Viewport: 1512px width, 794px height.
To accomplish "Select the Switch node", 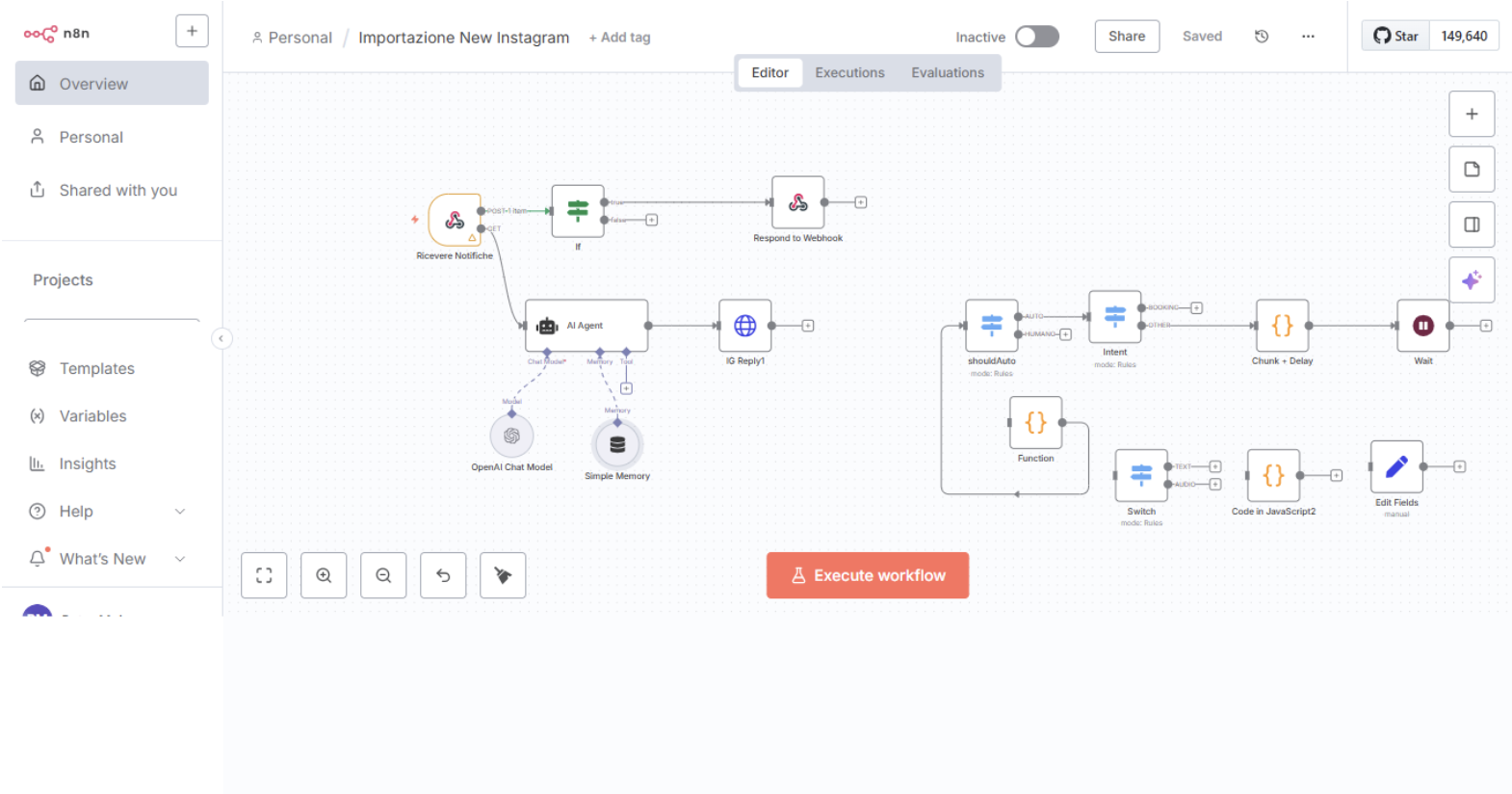I will (1141, 476).
